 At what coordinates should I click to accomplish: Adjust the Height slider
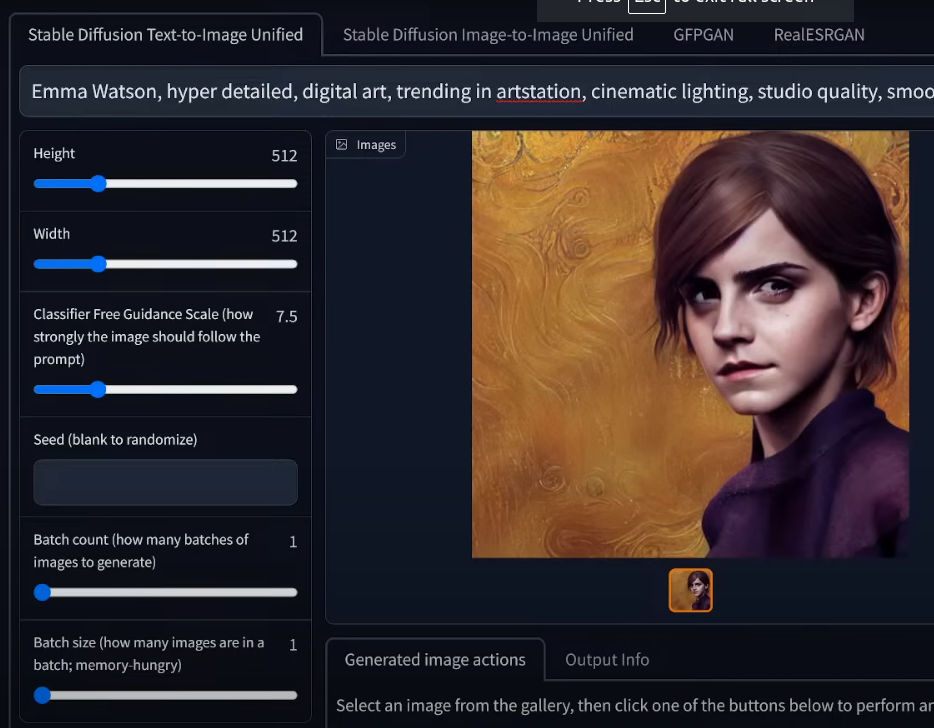click(x=166, y=183)
